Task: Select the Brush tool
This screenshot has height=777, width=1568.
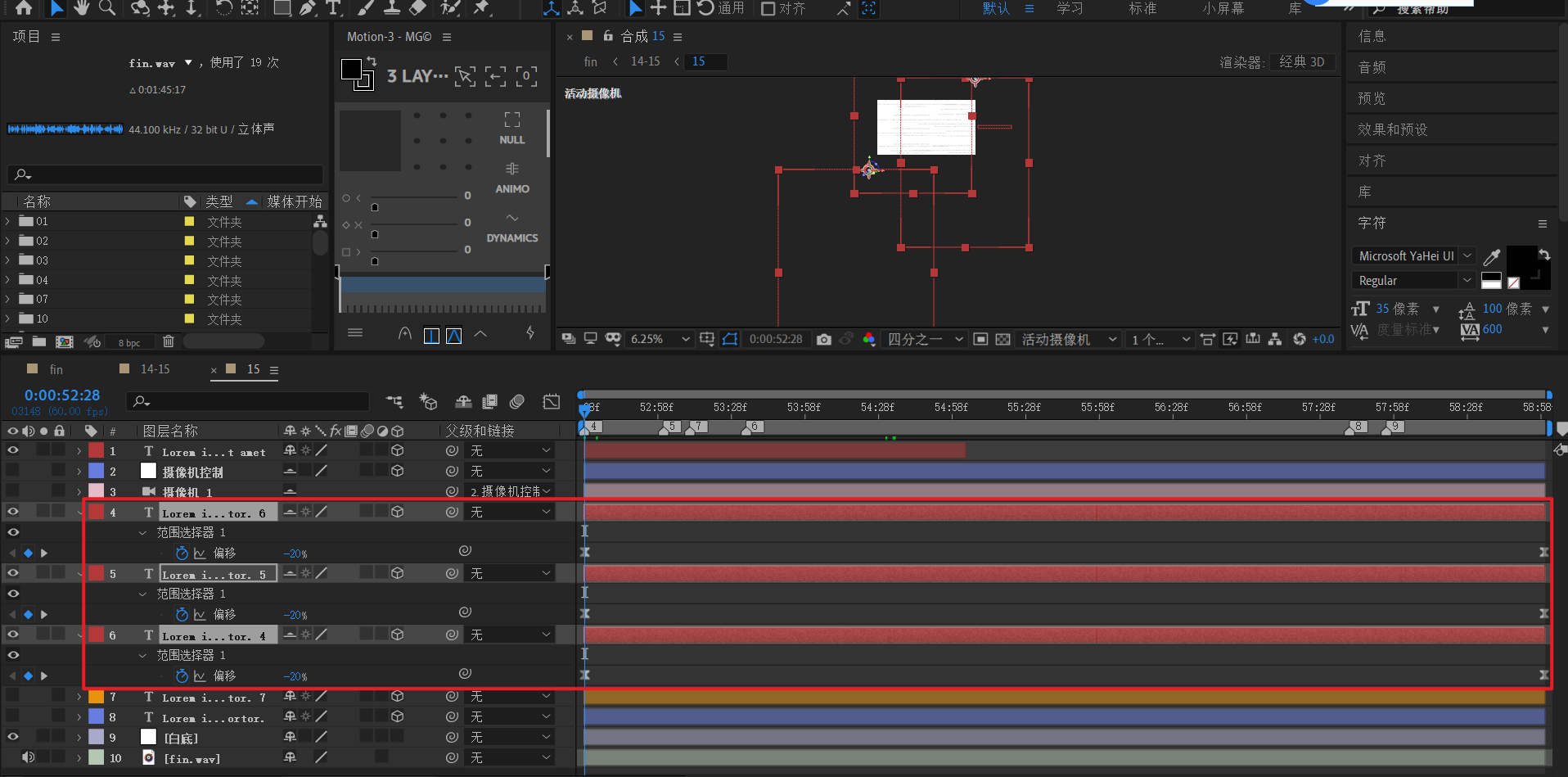Action: [366, 8]
